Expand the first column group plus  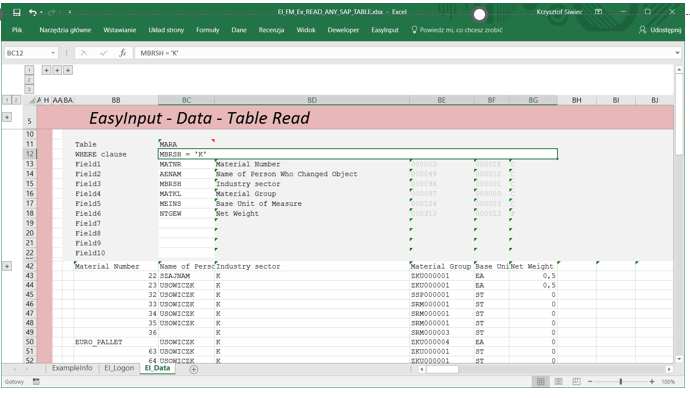coord(46,70)
